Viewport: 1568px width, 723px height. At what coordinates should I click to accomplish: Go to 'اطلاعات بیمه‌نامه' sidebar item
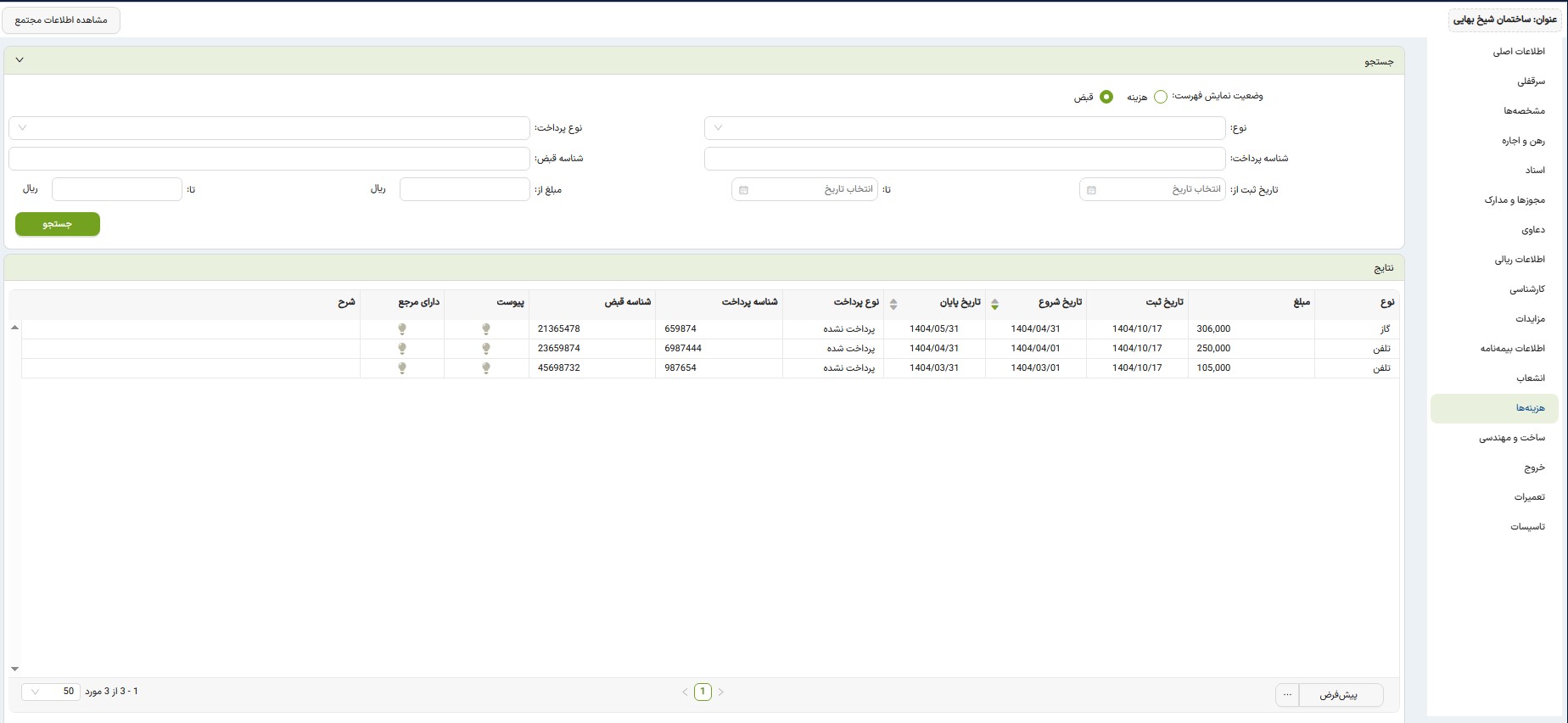click(1512, 349)
